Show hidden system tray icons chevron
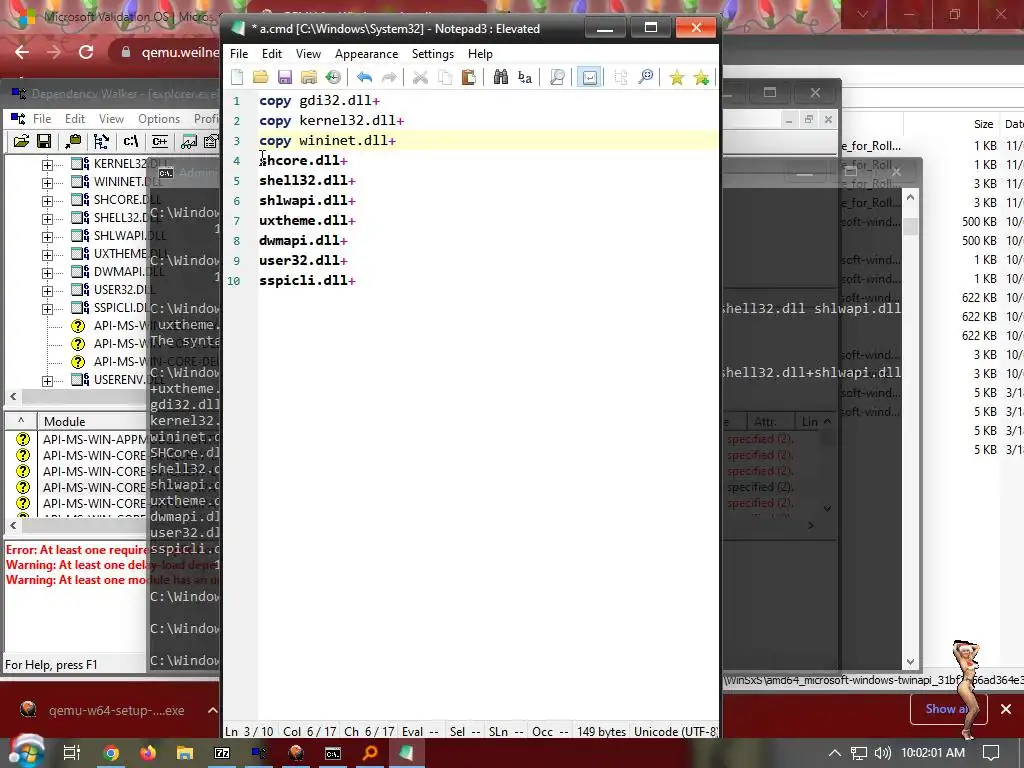 [835, 753]
